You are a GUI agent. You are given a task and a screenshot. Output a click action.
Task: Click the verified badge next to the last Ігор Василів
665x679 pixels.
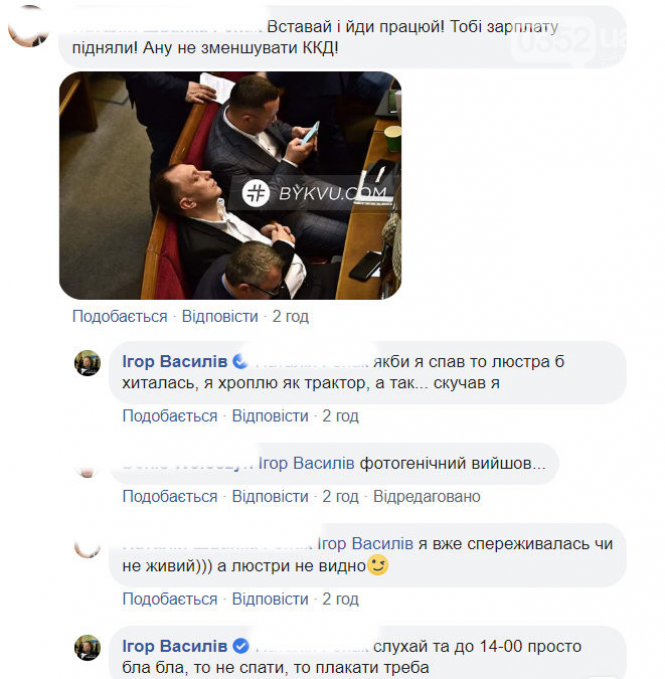pos(241,646)
